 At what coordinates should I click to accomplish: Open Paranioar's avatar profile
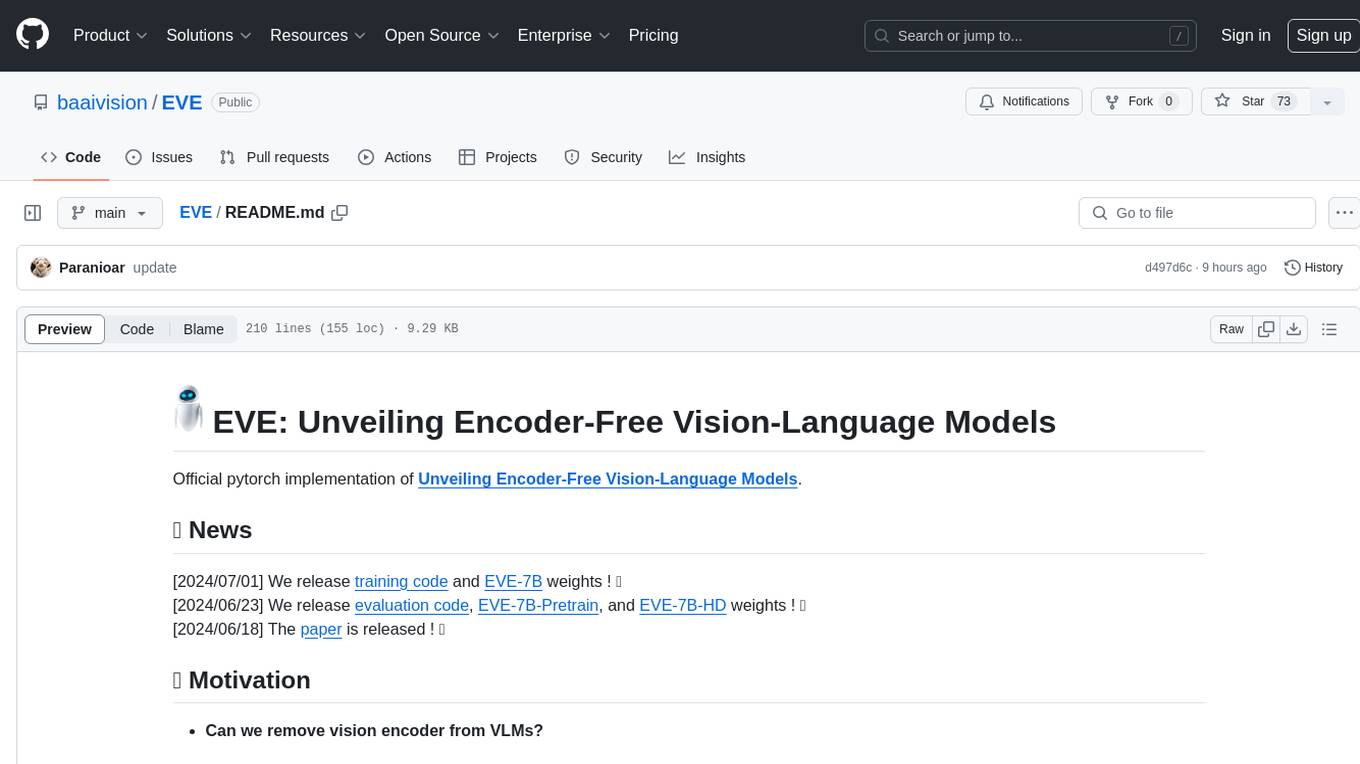pyautogui.click(x=41, y=267)
